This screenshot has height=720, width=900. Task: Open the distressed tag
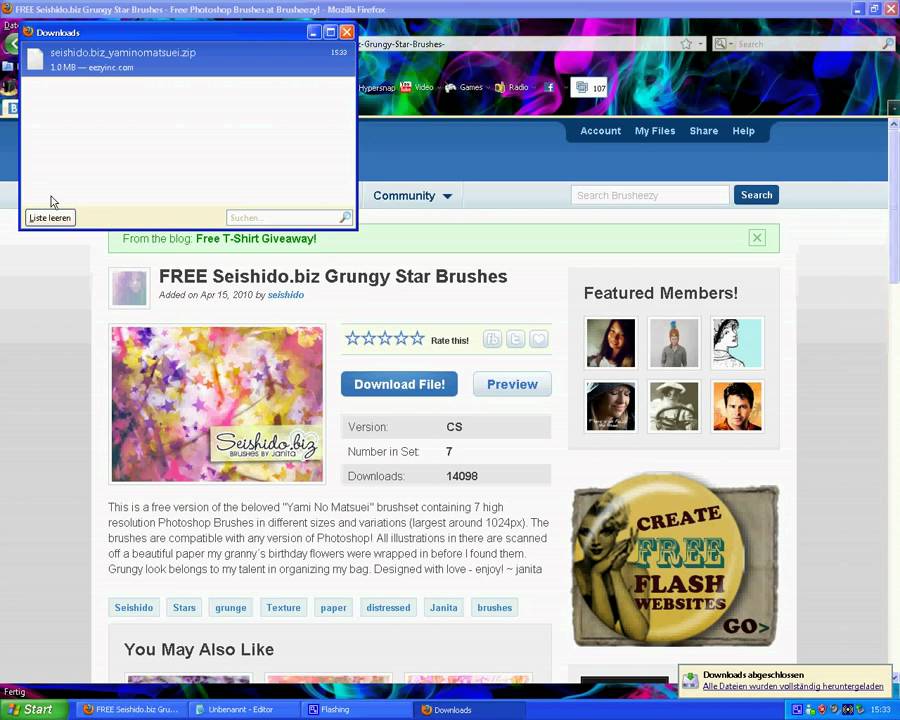(x=389, y=607)
